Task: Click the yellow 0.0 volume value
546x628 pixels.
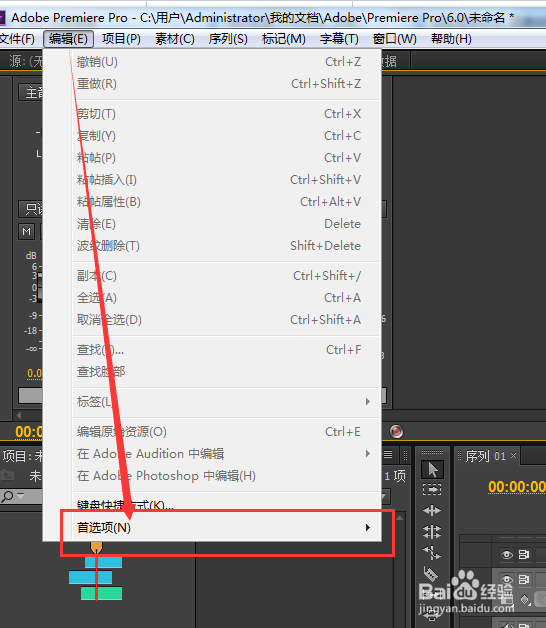Action: point(34,373)
